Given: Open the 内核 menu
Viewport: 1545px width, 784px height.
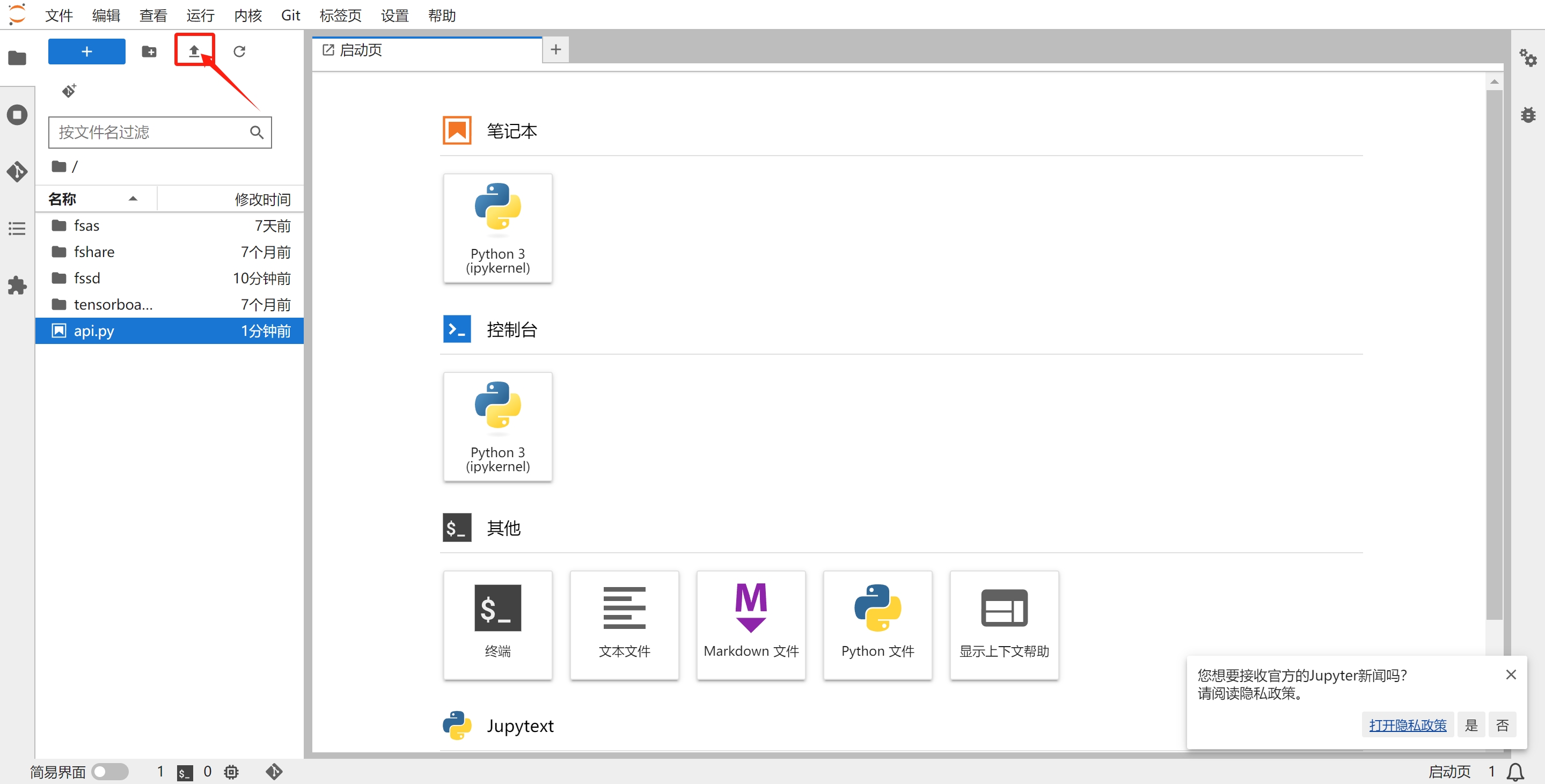Looking at the screenshot, I should pyautogui.click(x=248, y=15).
